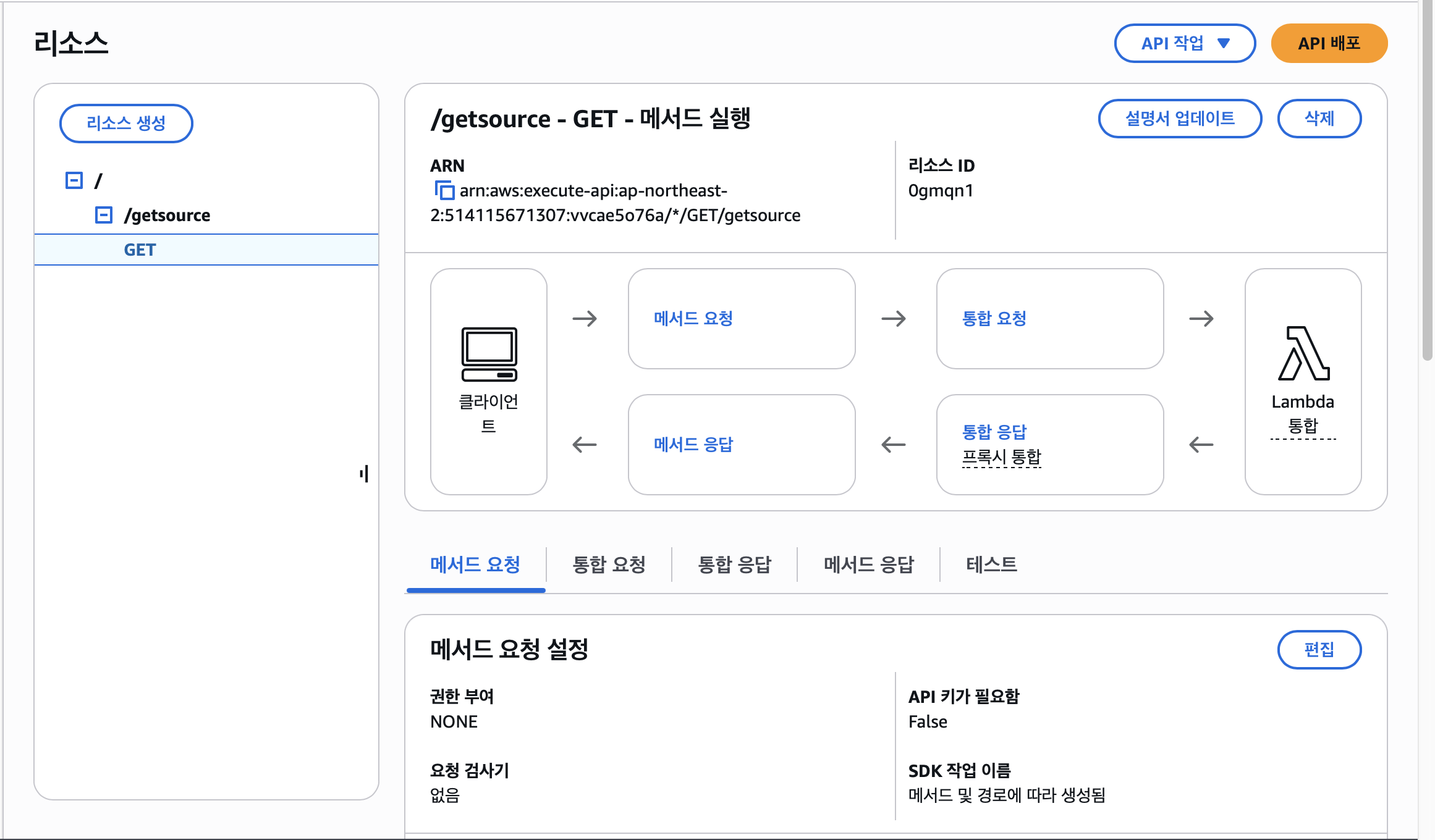Click the 설명서 업데이트 button
1435x840 pixels.
(1179, 118)
